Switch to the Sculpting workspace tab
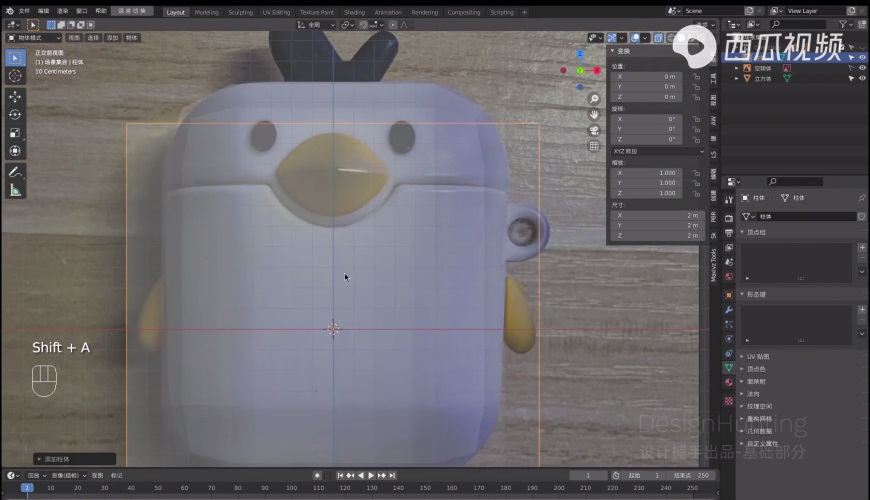 click(x=240, y=12)
